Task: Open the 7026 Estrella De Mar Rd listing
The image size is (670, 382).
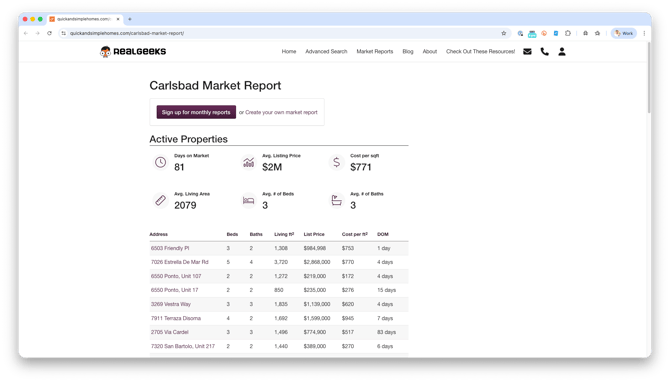Action: (x=179, y=262)
